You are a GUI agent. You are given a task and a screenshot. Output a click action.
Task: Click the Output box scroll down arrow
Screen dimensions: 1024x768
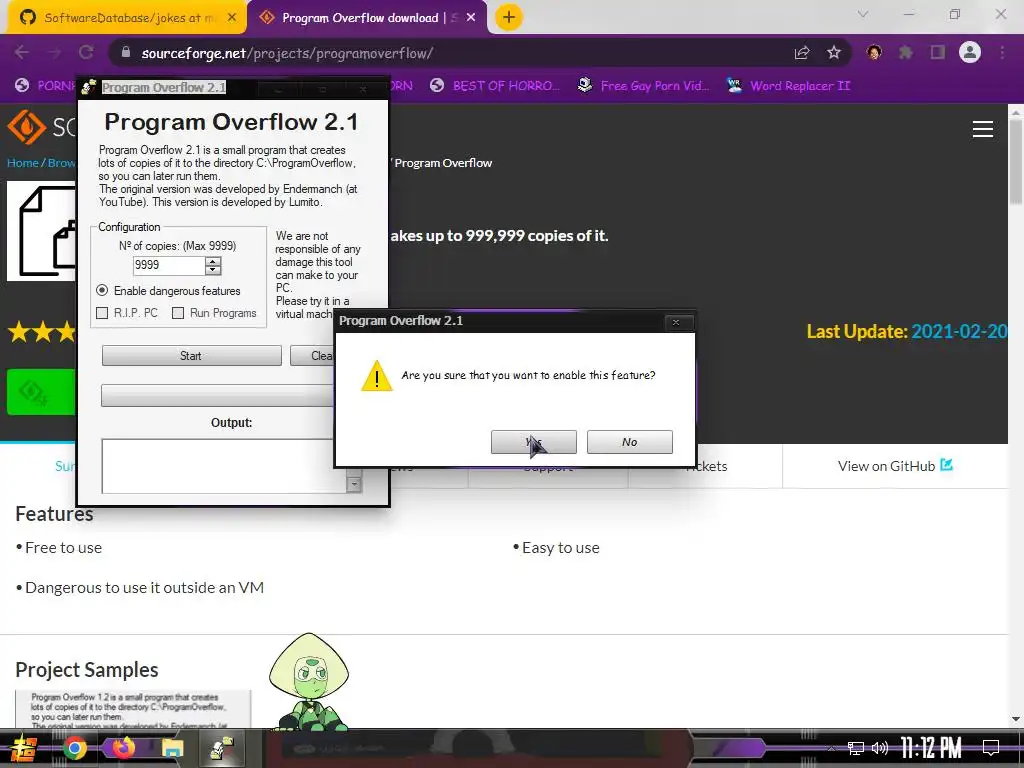[354, 485]
